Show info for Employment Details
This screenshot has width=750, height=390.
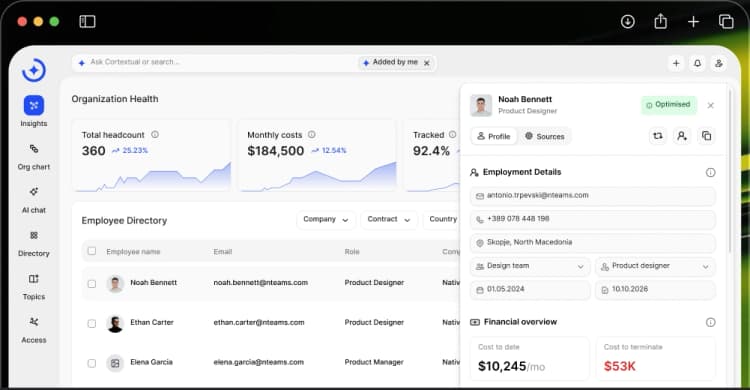tap(710, 172)
